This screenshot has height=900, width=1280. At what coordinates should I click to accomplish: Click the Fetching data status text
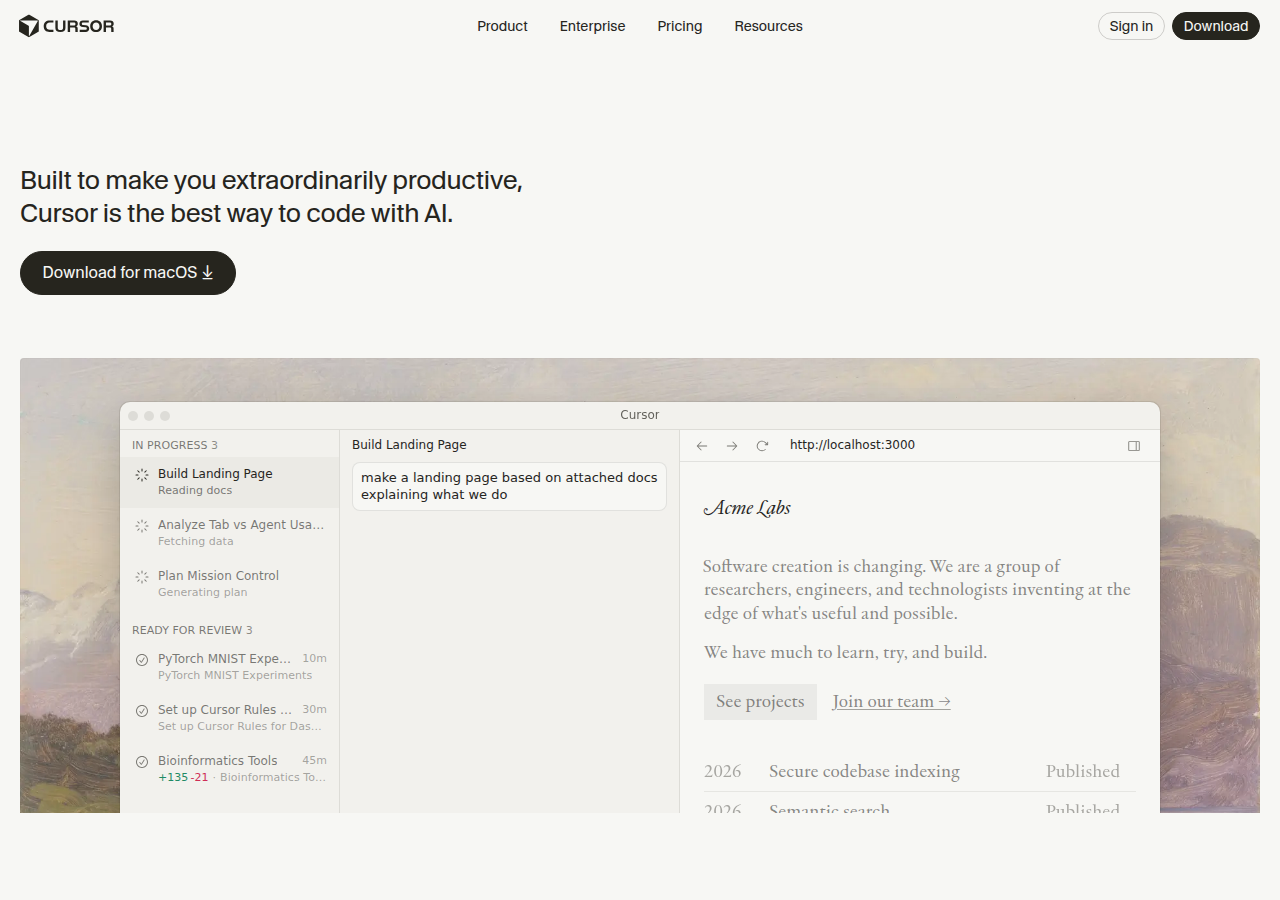pos(196,541)
